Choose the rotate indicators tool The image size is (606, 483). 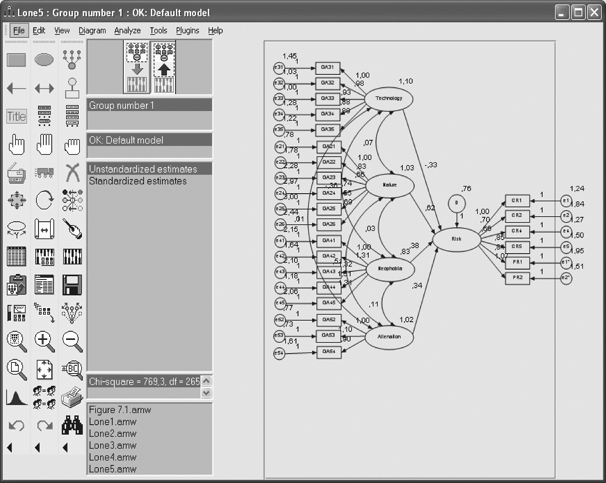(x=44, y=200)
